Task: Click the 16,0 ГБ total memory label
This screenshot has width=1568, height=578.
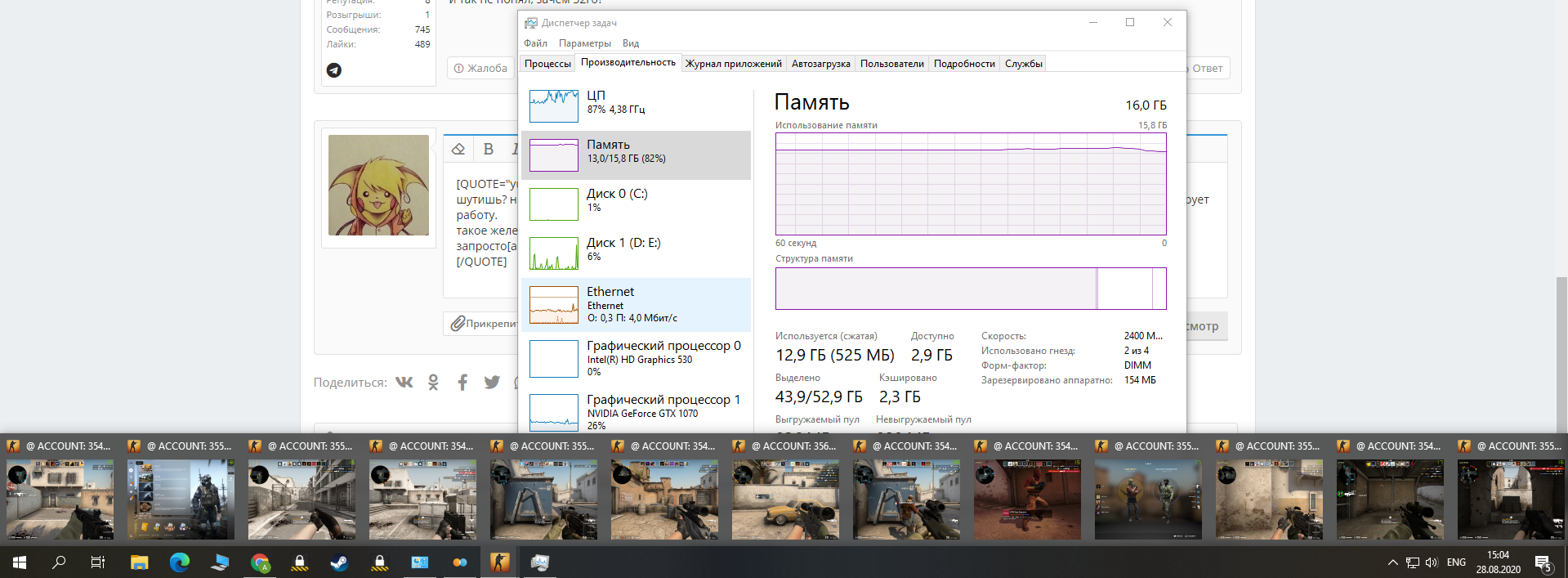Action: click(x=1146, y=105)
